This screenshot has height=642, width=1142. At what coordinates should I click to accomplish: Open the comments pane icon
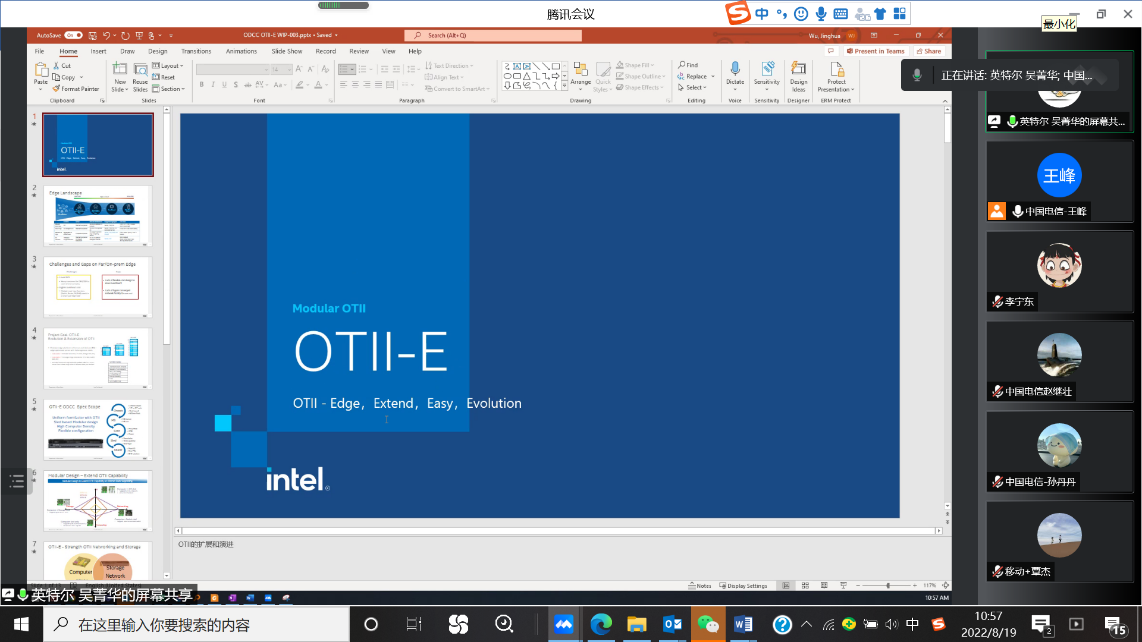831,51
